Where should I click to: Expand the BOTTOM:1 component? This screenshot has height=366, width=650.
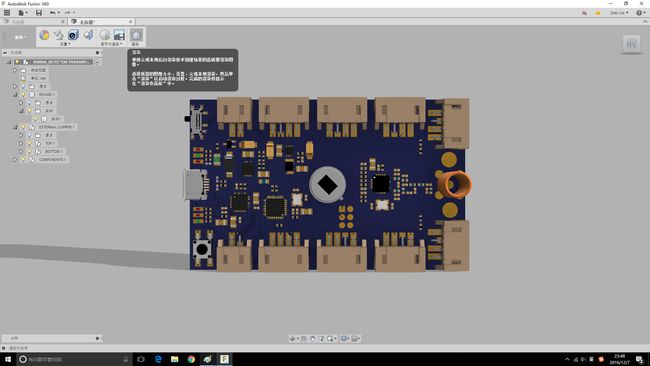(21, 151)
